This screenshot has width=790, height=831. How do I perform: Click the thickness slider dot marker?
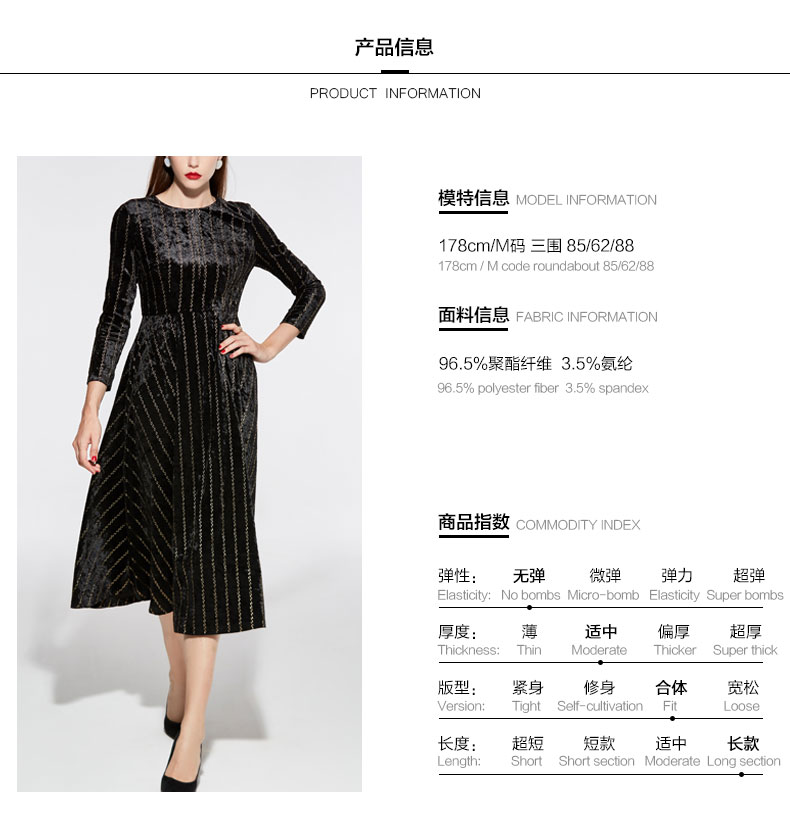[x=600, y=662]
